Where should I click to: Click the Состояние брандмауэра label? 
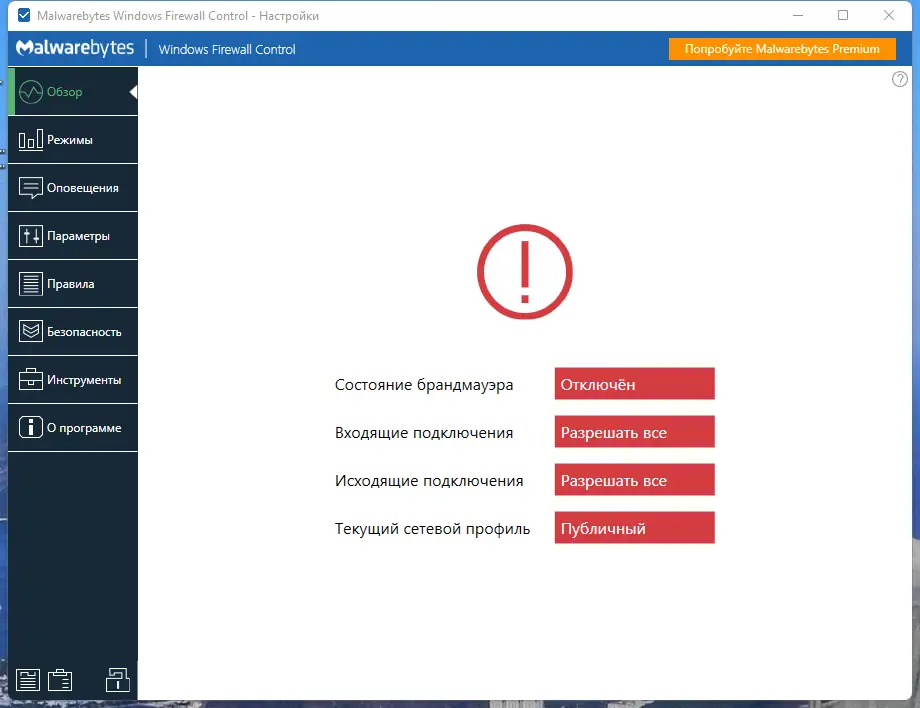point(424,385)
